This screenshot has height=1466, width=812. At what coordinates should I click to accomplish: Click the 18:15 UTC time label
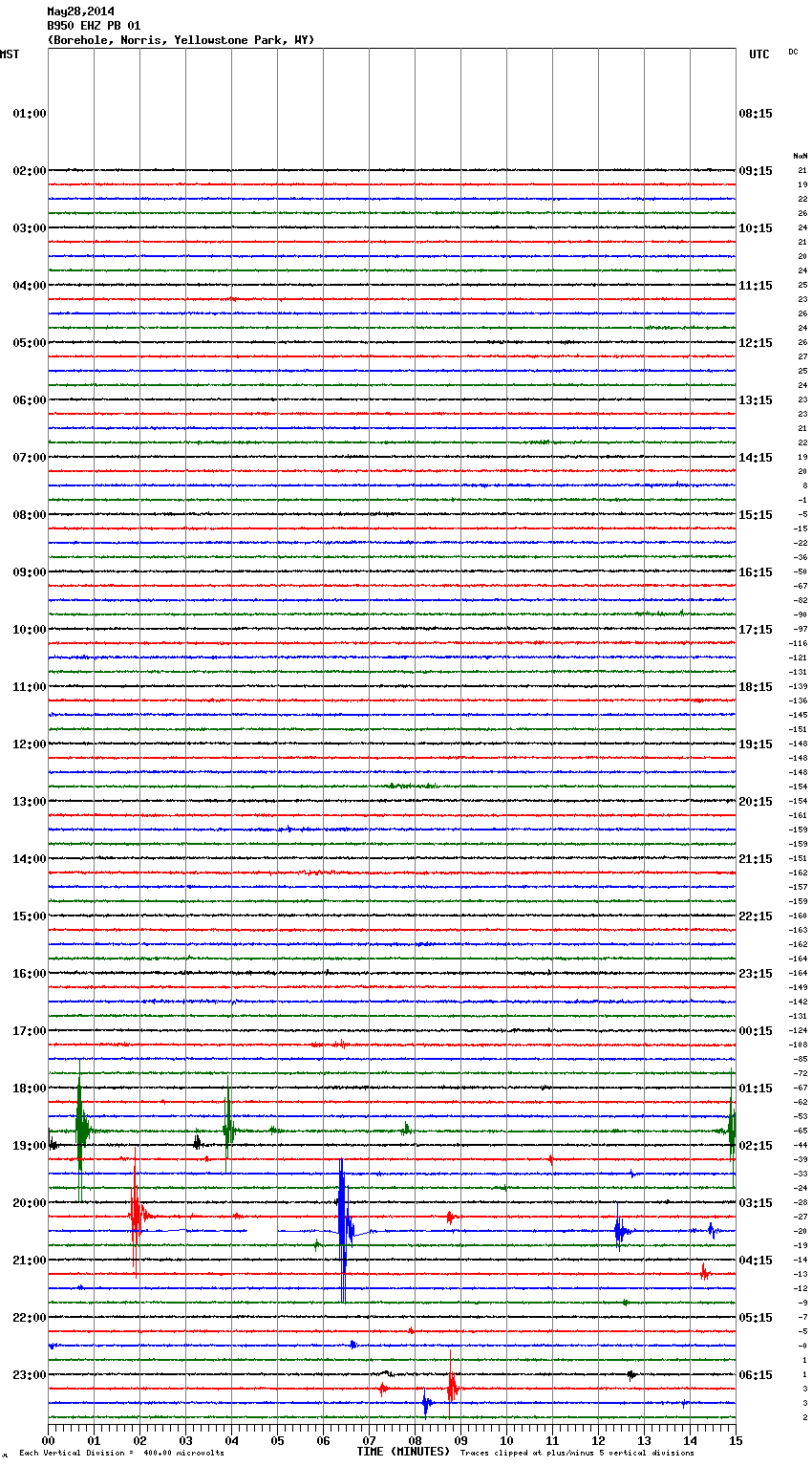tap(756, 687)
